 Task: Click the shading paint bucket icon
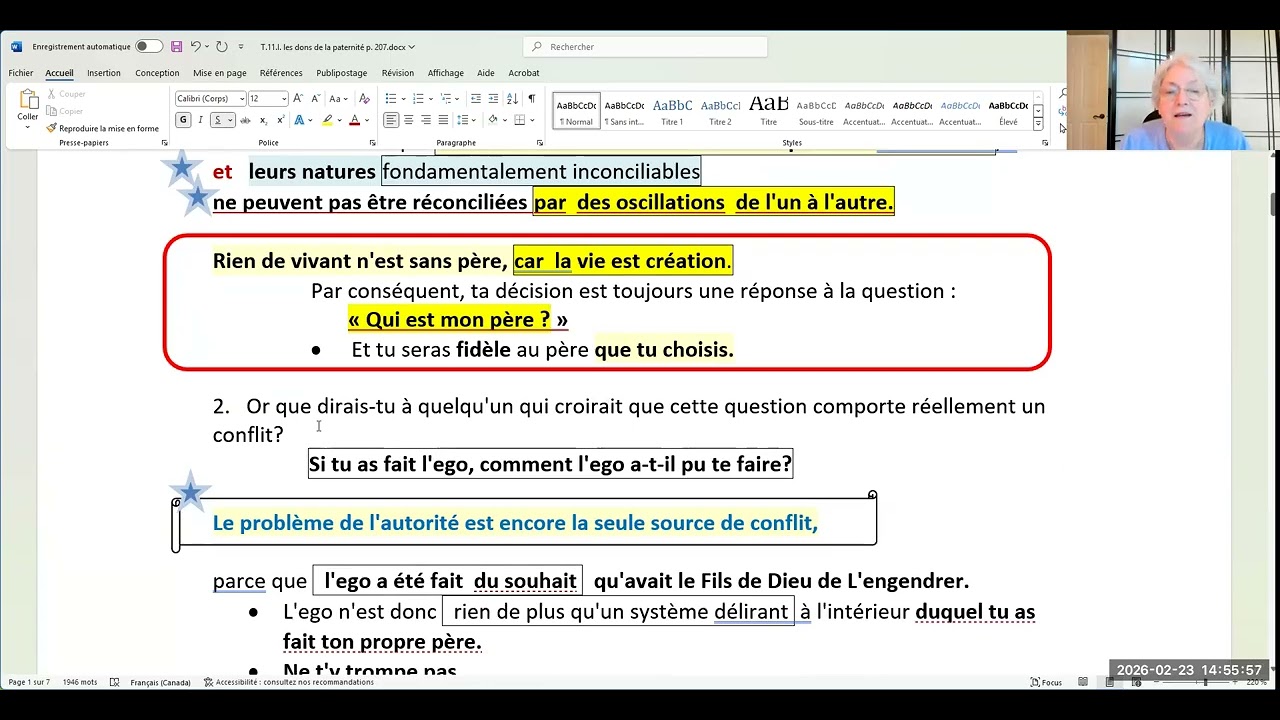tap(492, 120)
